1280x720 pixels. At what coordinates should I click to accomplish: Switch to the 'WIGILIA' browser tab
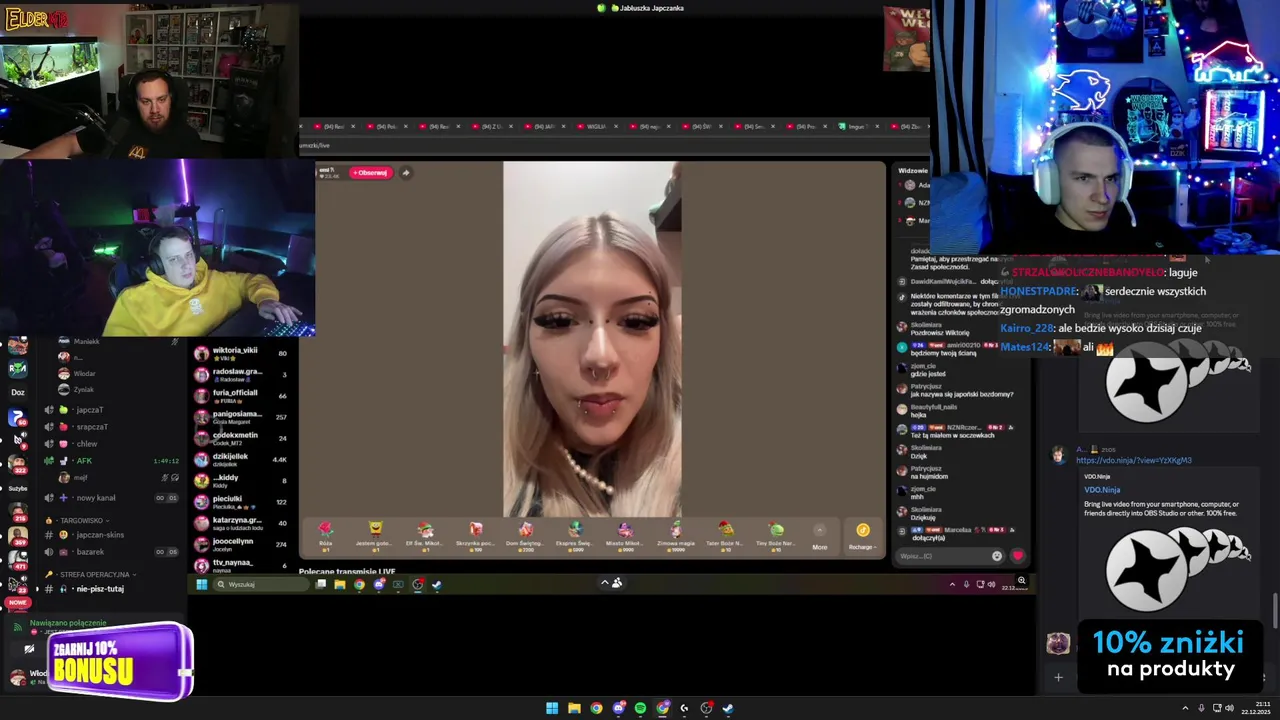coord(596,127)
